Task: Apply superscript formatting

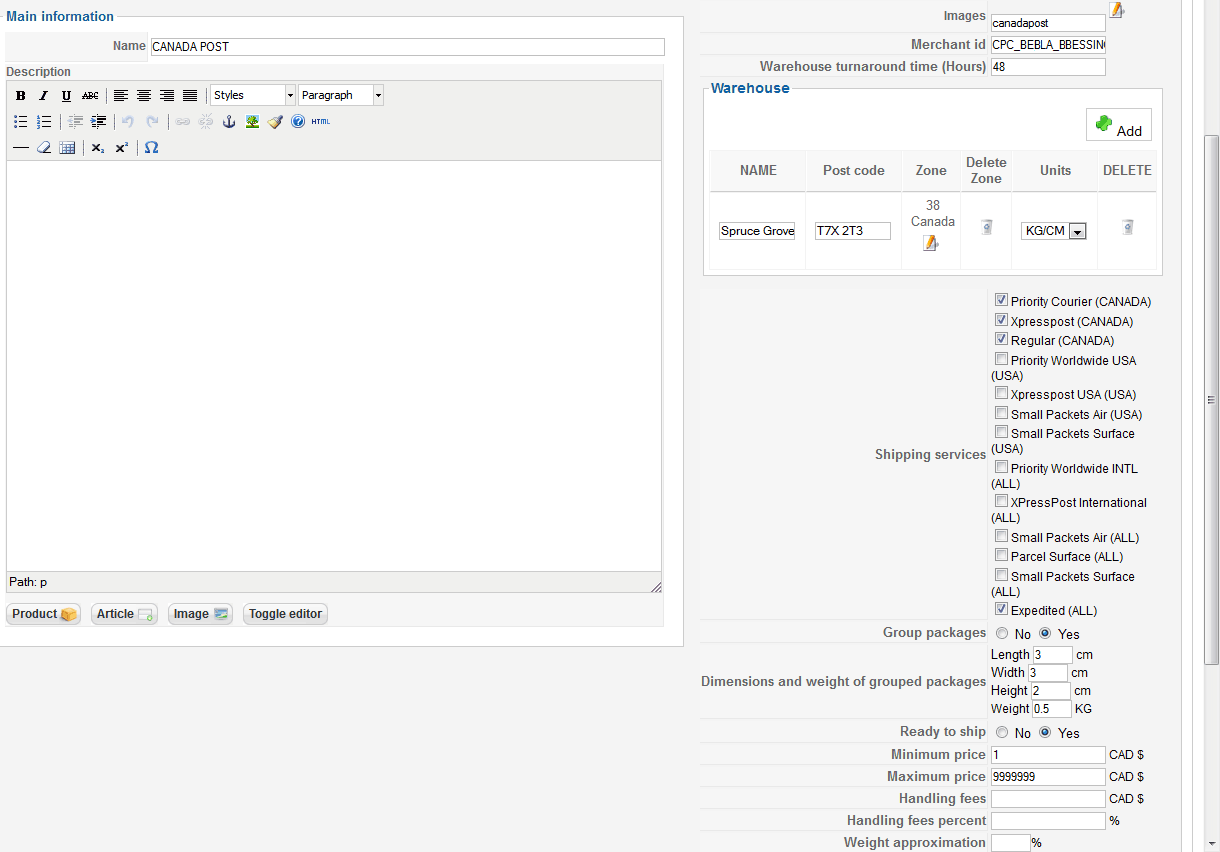Action: point(121,147)
